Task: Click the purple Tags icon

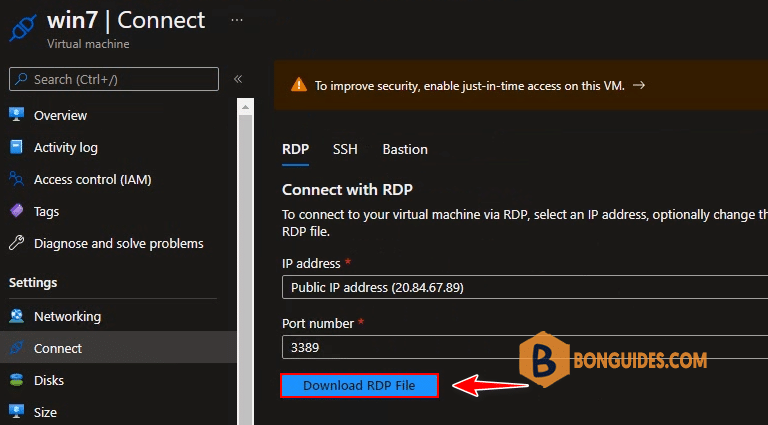Action: pyautogui.click(x=17, y=212)
